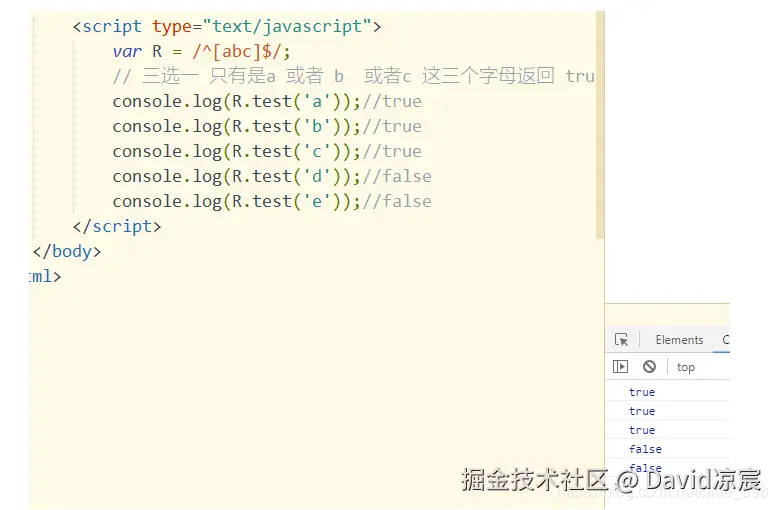This screenshot has height=510, width=778.
Task: Select the third true console output
Action: coord(642,430)
